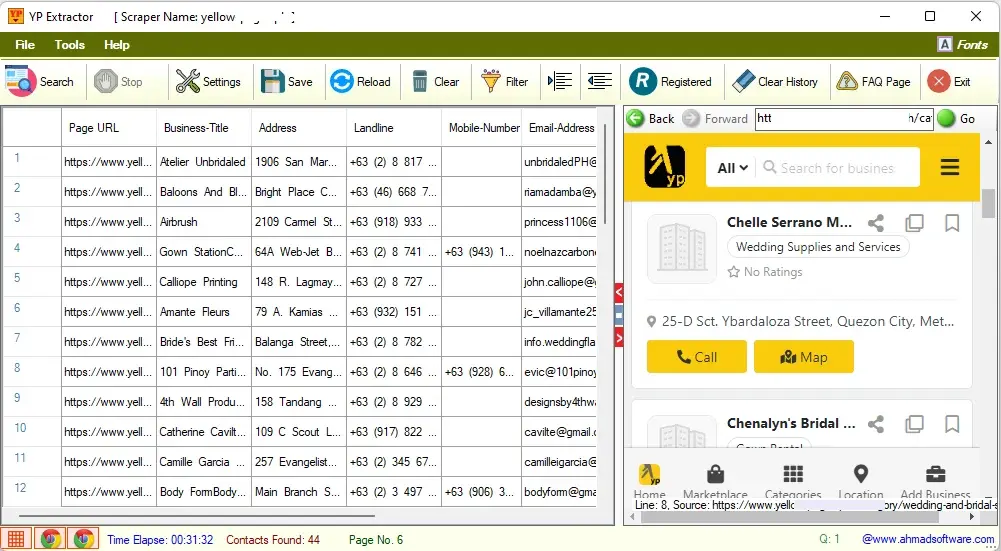Open the FAQ Page

873,82
